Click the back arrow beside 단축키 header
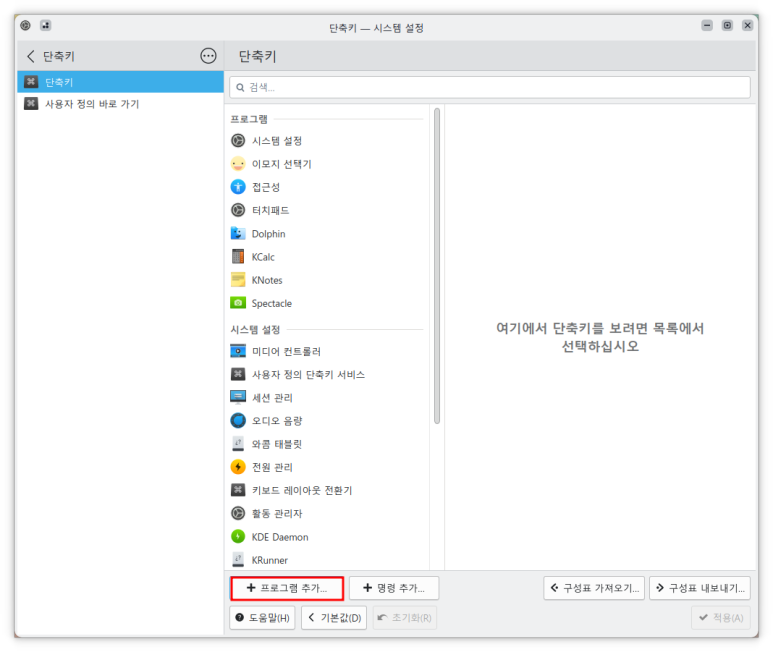The height and width of the screenshot is (652, 773). [x=31, y=56]
